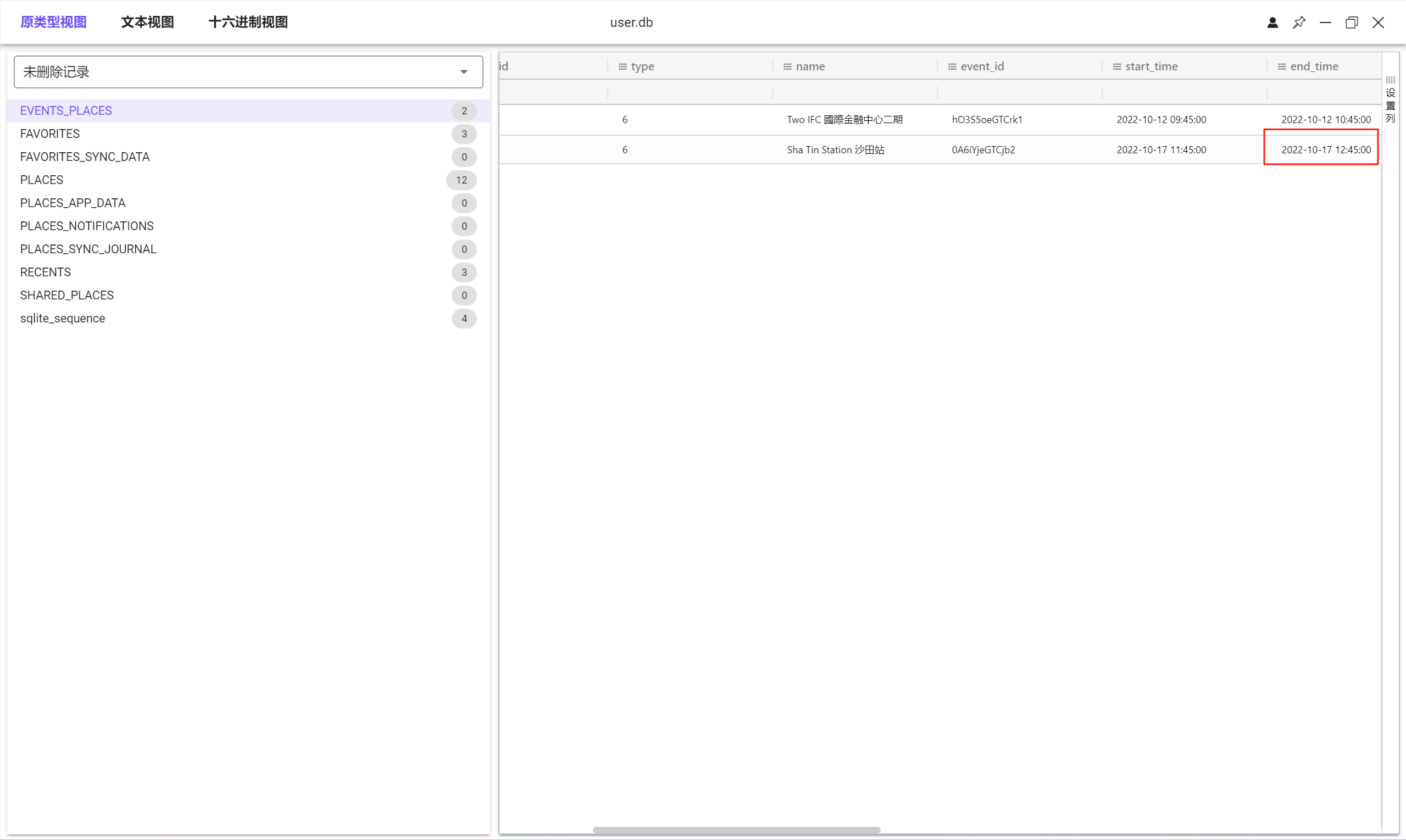The image size is (1406, 840).
Task: Select the 原类型视图 tab
Action: point(53,22)
